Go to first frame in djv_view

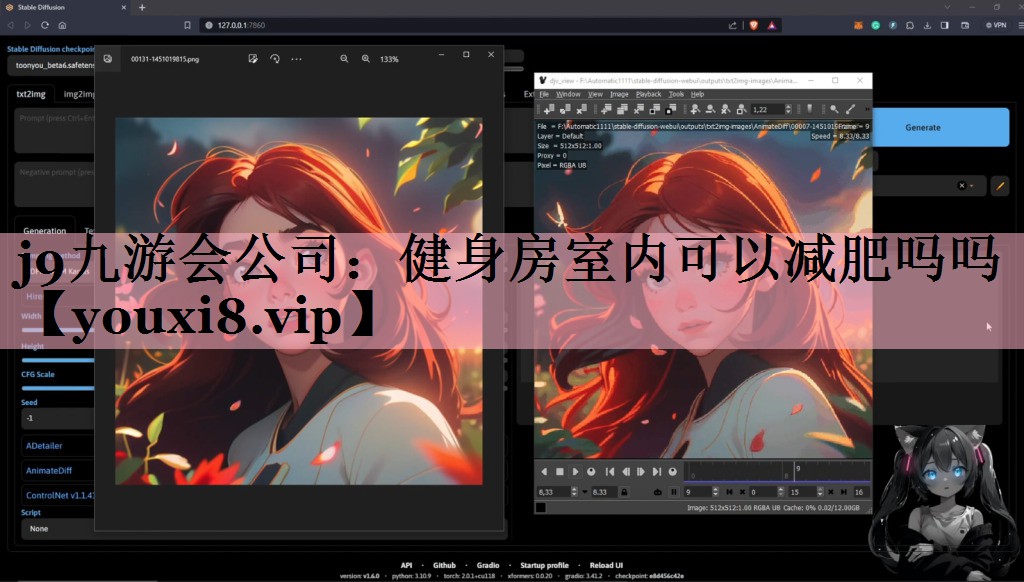pos(610,472)
